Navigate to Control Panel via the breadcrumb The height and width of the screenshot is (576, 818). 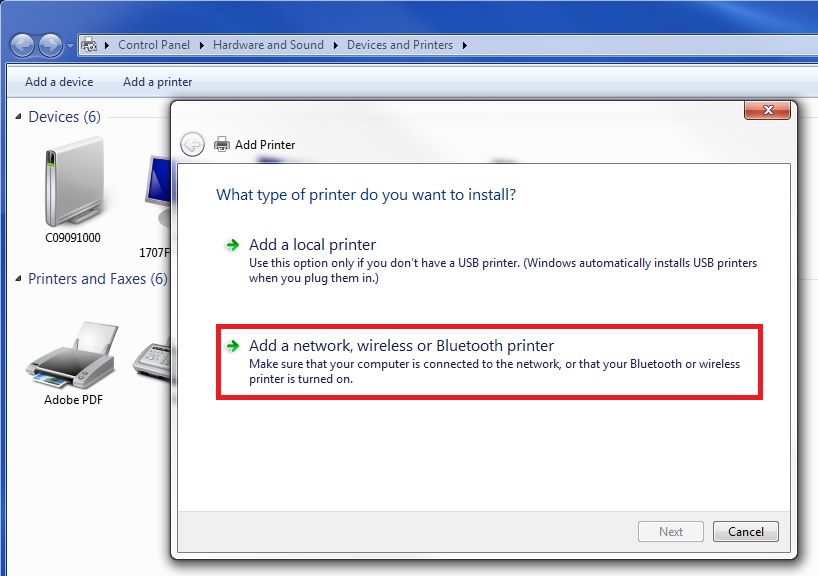(154, 45)
